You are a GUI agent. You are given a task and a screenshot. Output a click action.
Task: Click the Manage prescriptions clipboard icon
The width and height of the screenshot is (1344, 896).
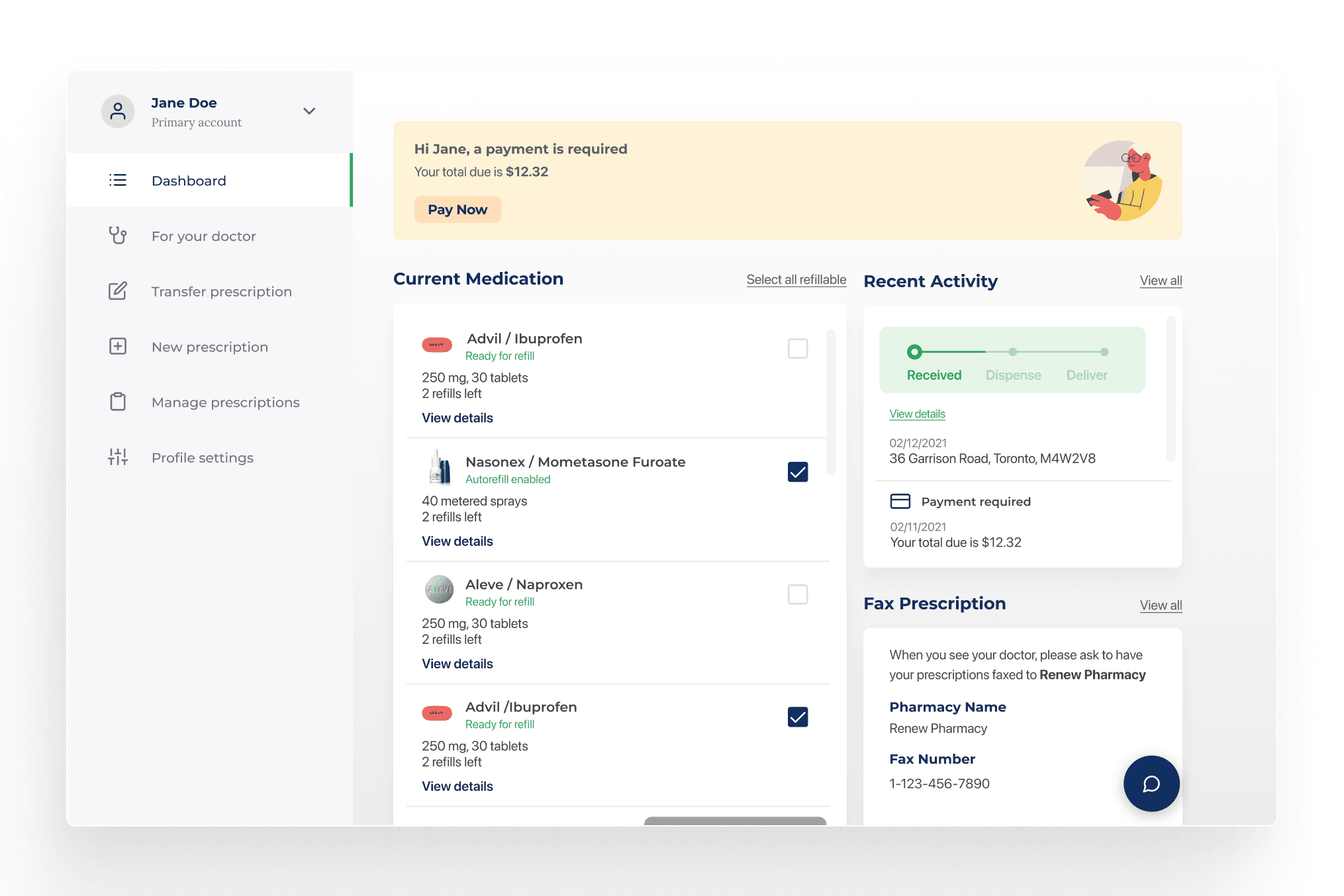pyautogui.click(x=118, y=402)
